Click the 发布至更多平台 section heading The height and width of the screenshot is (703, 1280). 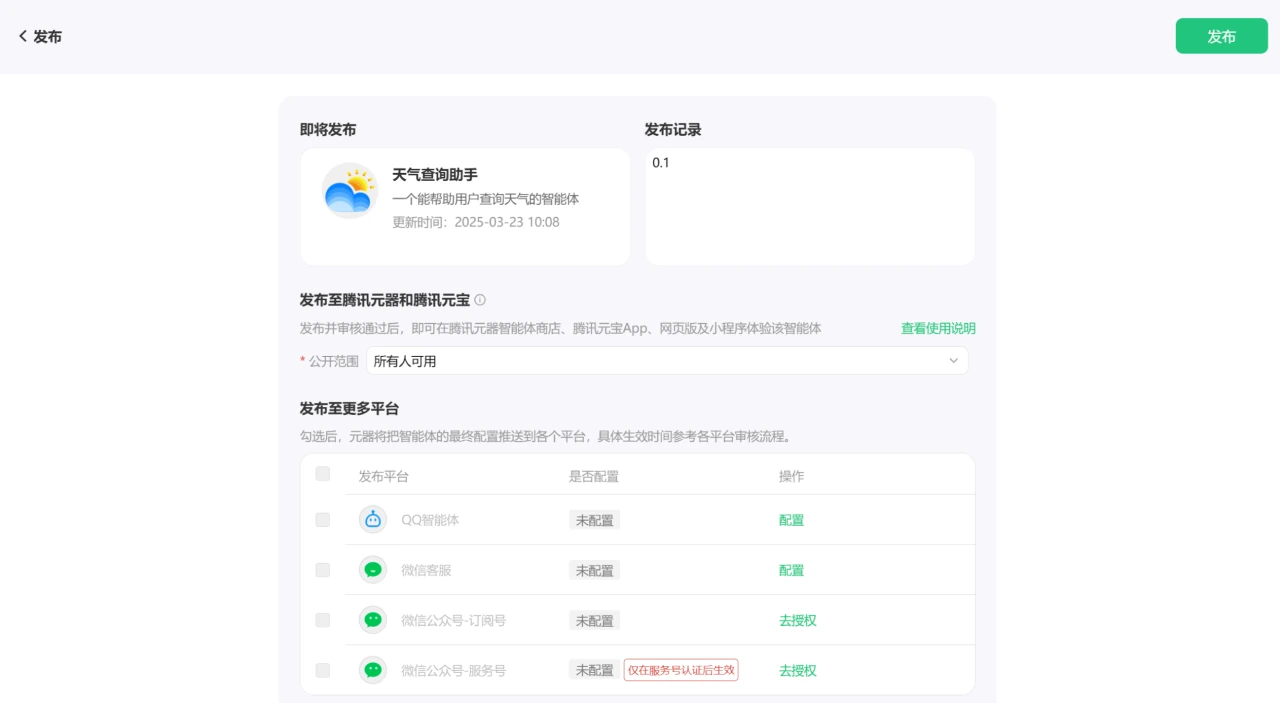(349, 408)
